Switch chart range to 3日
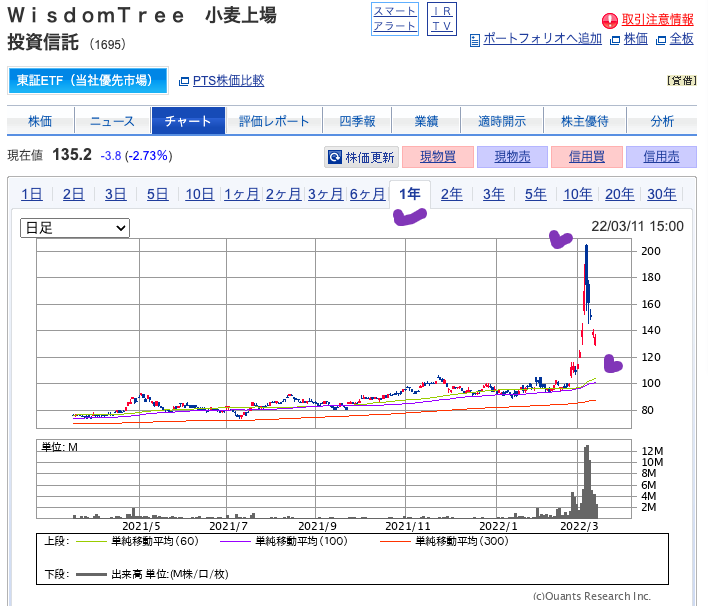708x606 pixels. [116, 194]
